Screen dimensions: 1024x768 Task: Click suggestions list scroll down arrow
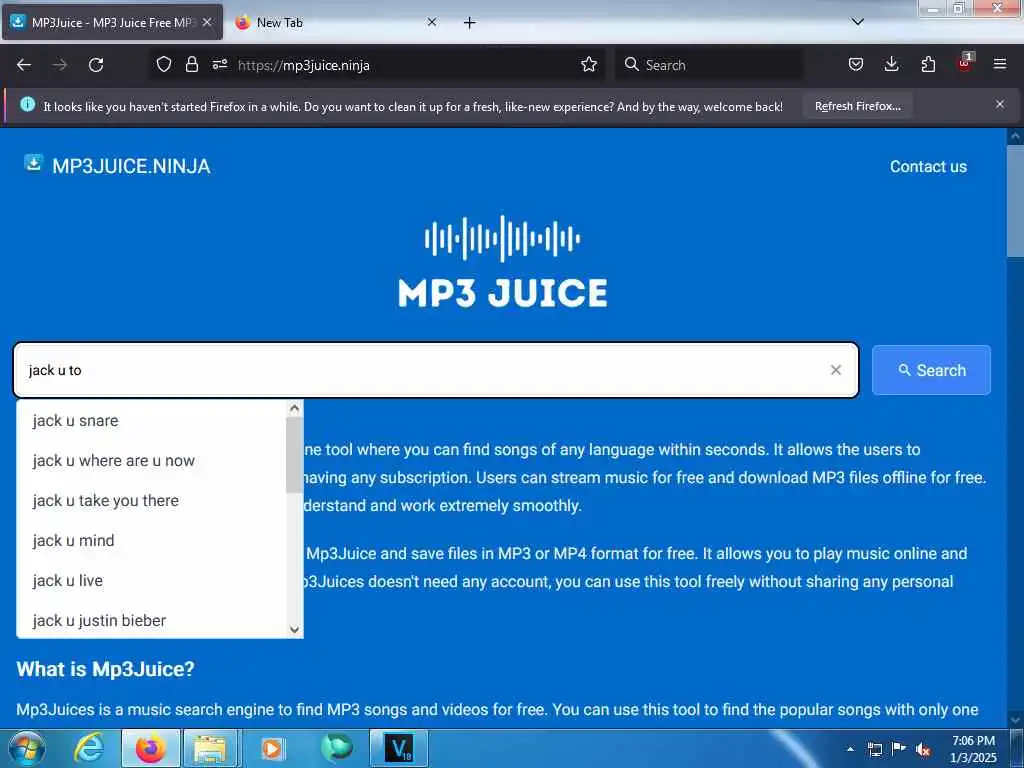295,630
